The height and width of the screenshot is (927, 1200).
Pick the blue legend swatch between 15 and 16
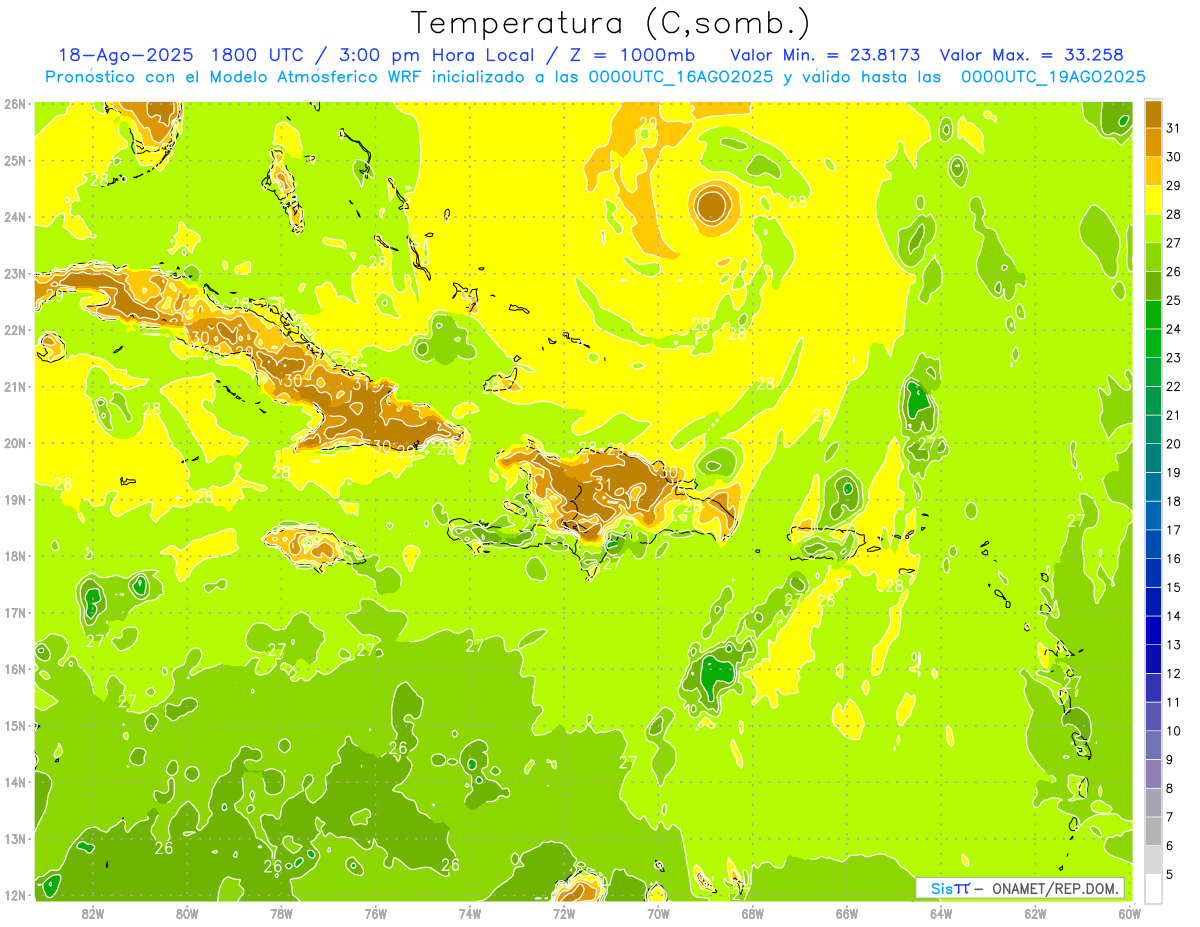point(1153,573)
